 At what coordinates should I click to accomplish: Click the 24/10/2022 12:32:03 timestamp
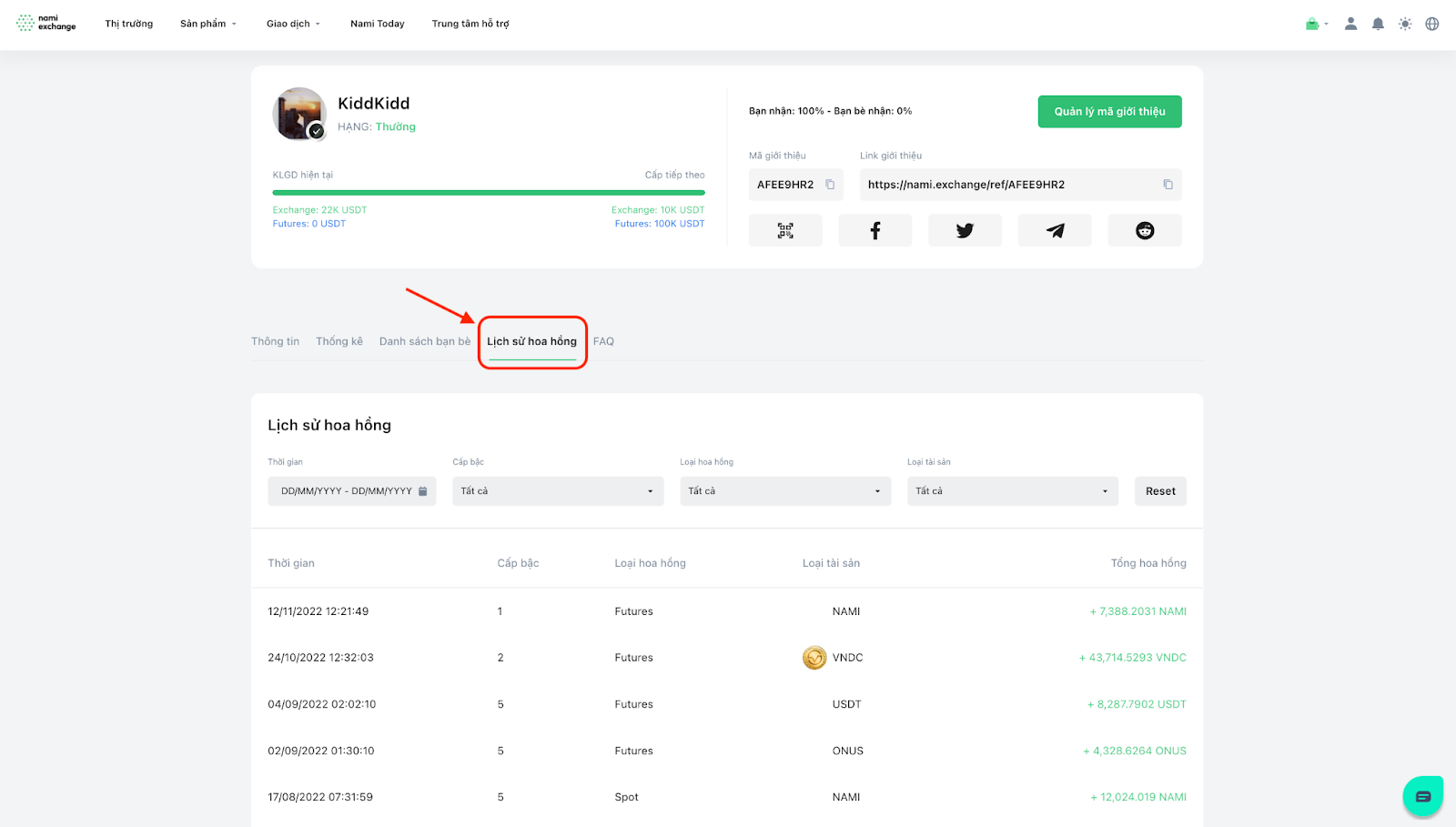[320, 658]
